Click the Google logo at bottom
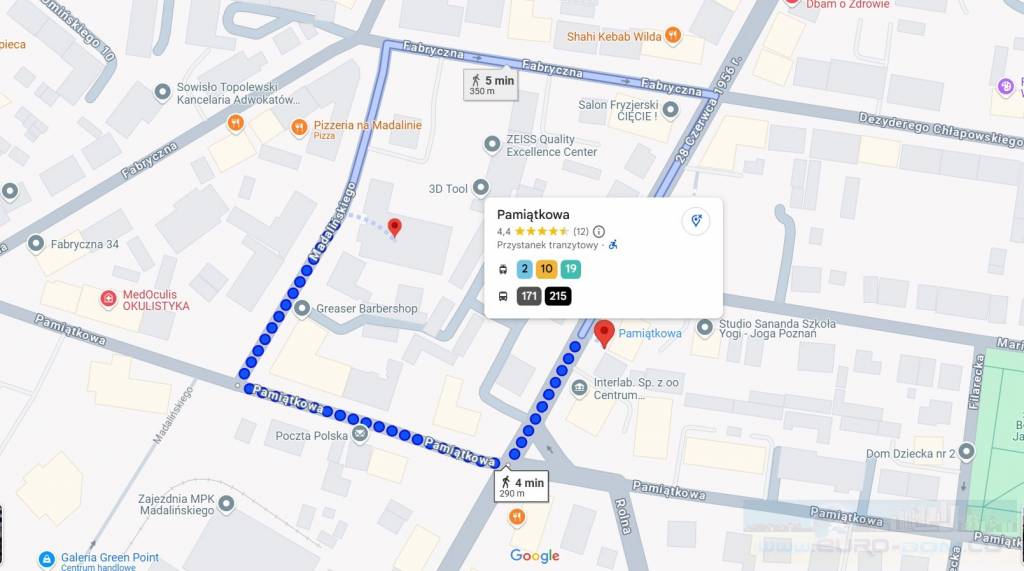 point(535,556)
